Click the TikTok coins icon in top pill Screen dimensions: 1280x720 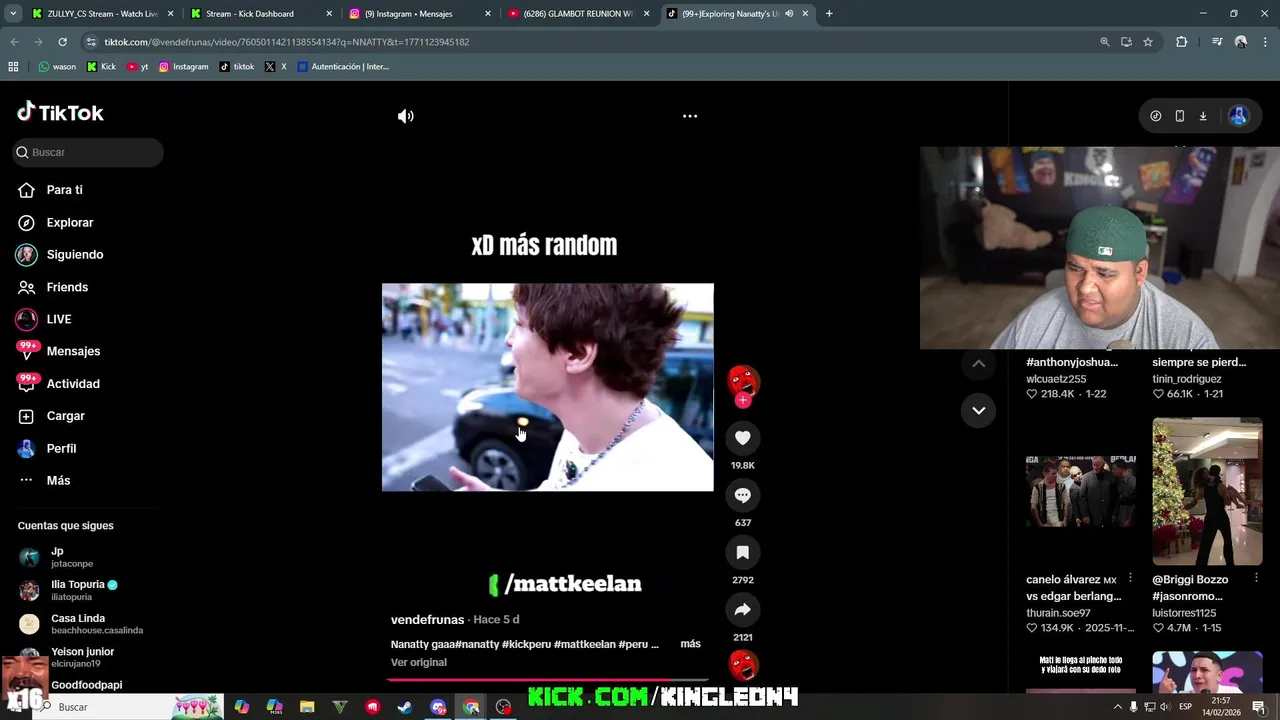pyautogui.click(x=1155, y=116)
